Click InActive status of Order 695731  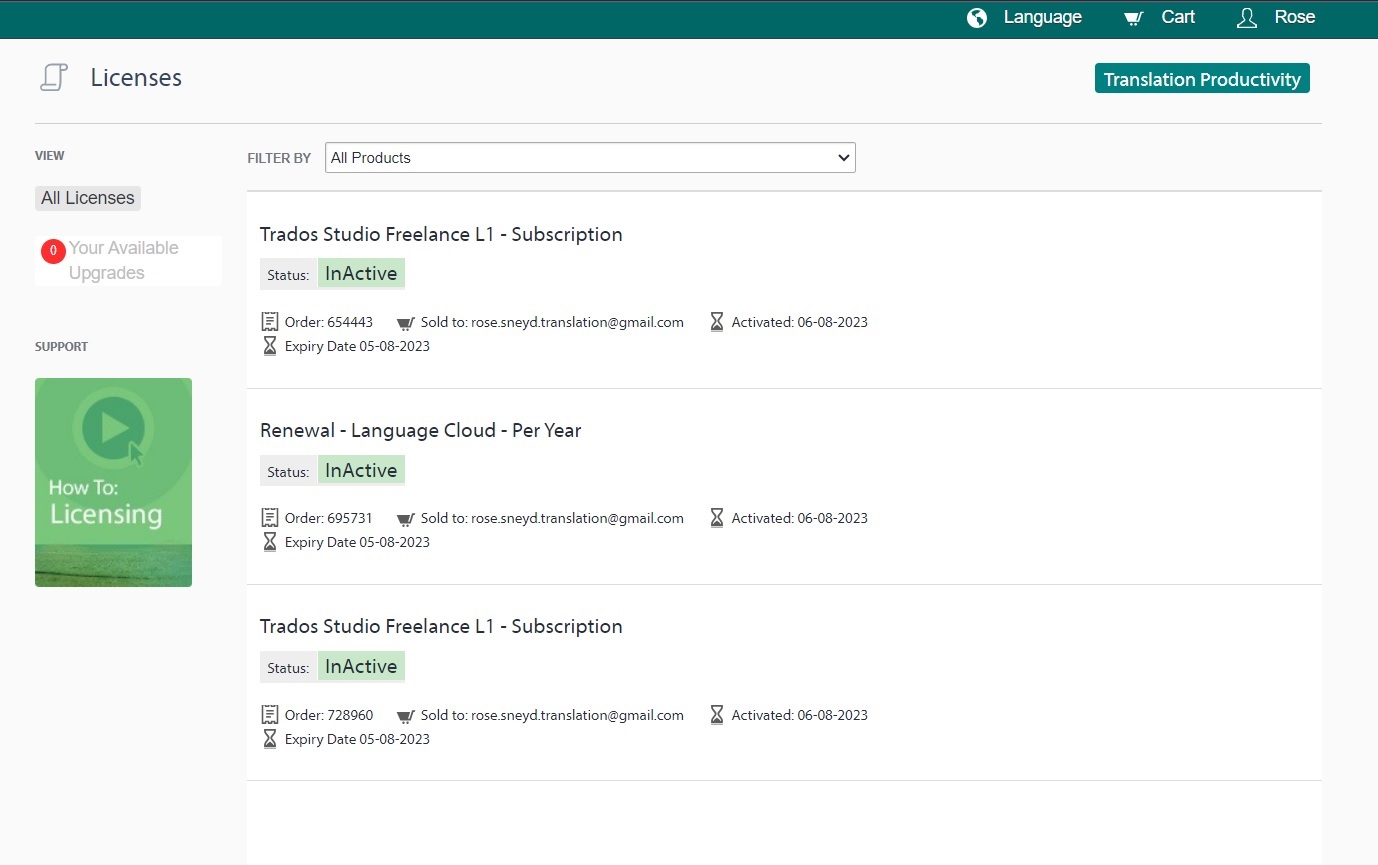point(361,470)
